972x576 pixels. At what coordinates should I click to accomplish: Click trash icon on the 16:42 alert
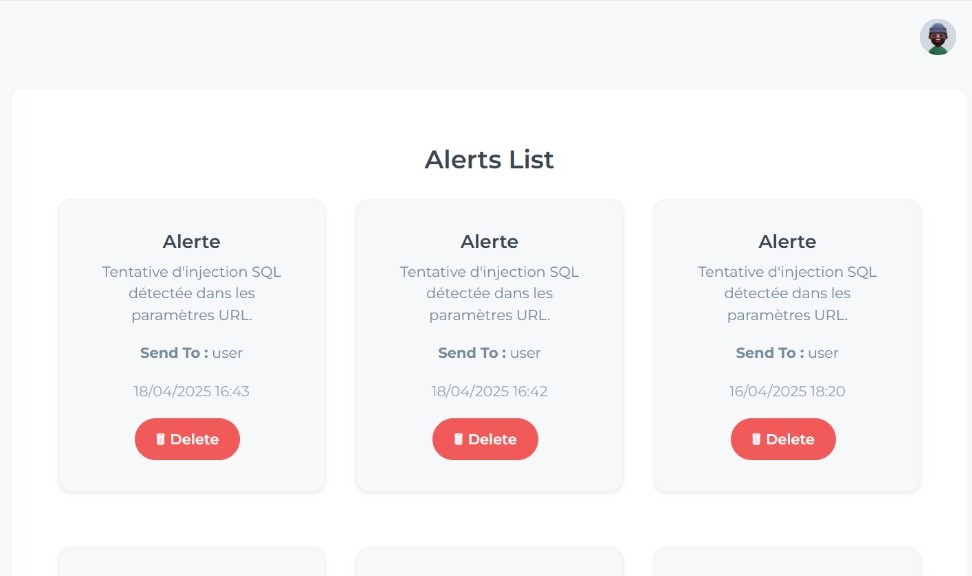[459, 439]
